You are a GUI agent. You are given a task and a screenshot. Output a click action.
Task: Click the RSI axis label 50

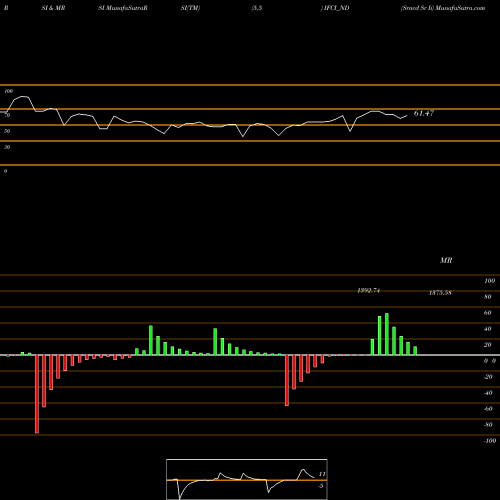(x=7, y=131)
